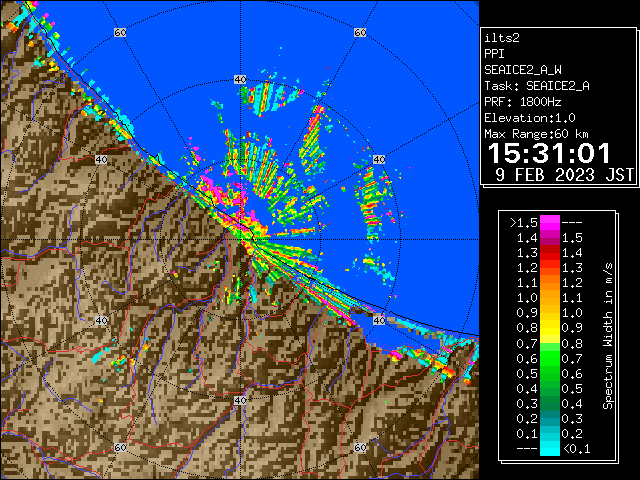Select the 'ilts2' radar name text
Viewport: 640px width, 480px height.
coord(502,38)
